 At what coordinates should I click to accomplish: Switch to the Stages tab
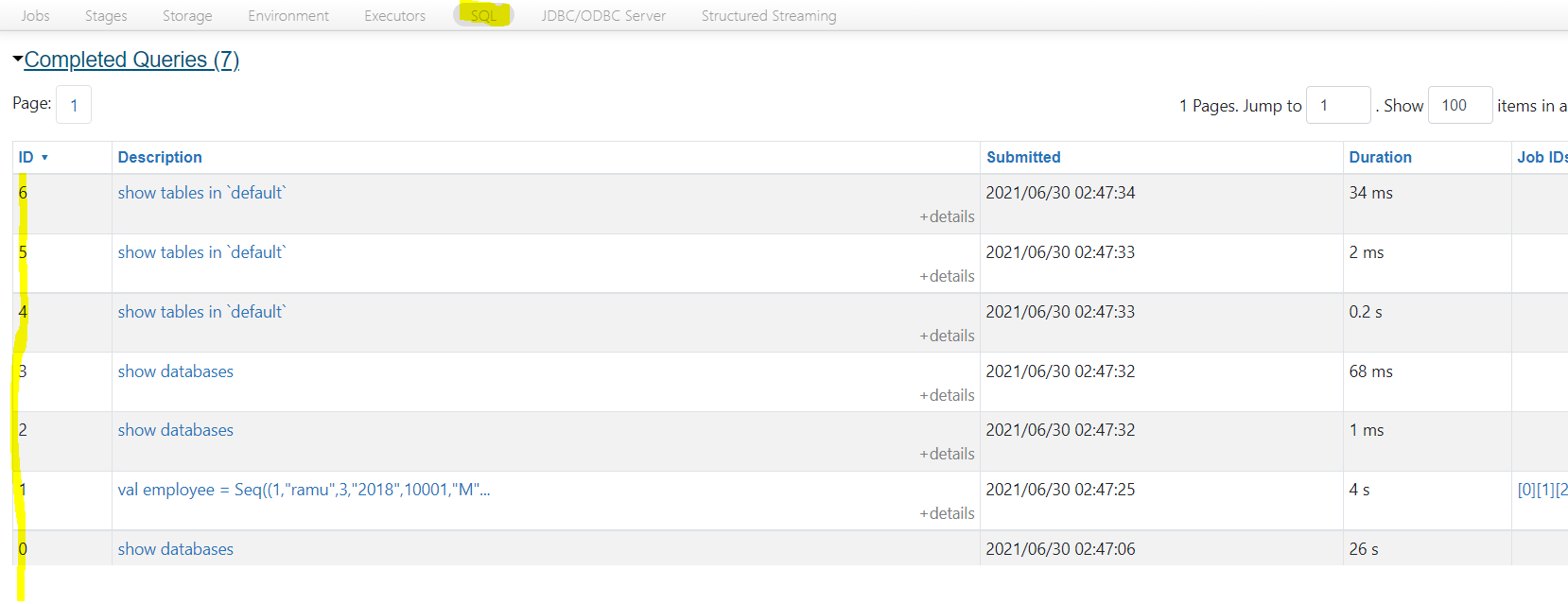(x=106, y=16)
